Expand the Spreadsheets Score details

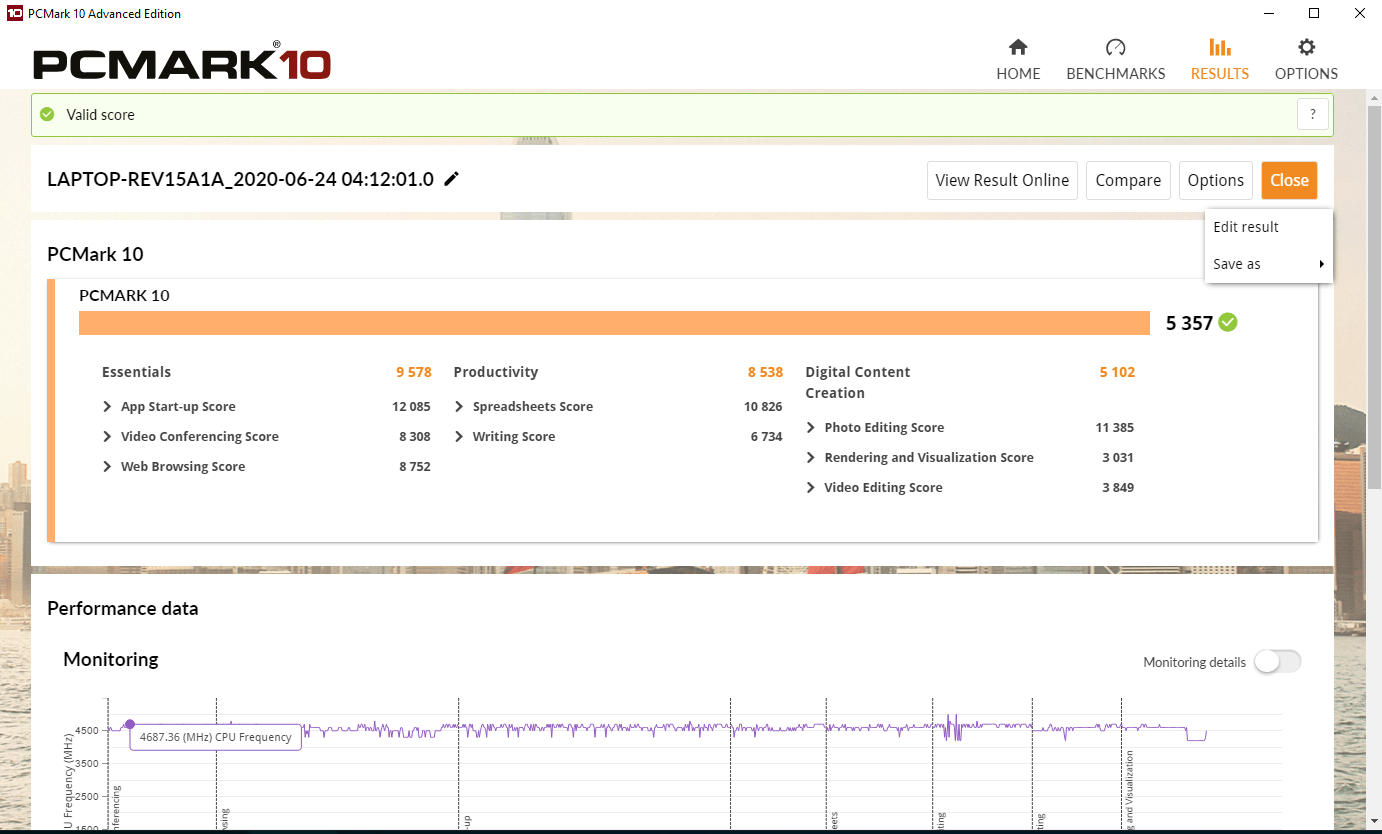pos(460,407)
